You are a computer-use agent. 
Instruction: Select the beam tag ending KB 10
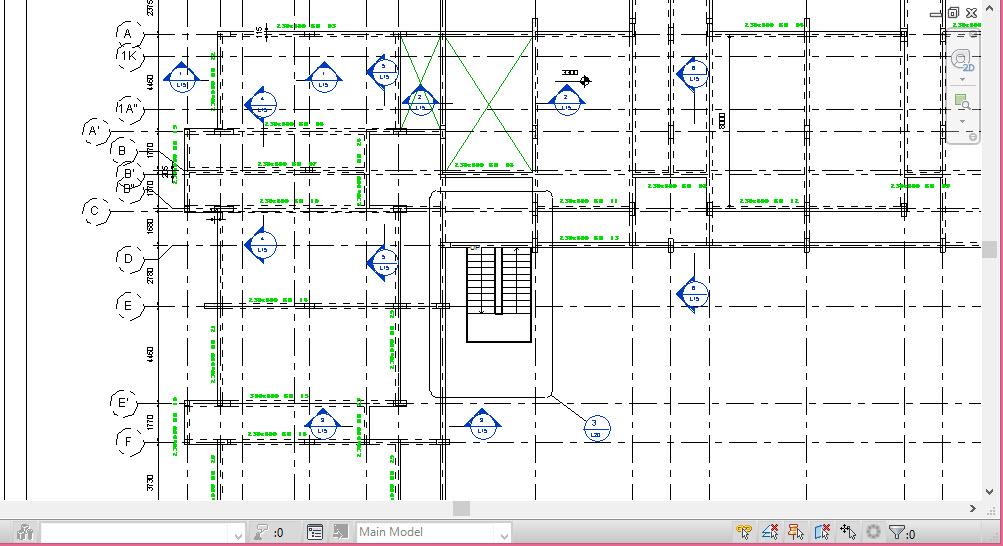tap(289, 201)
